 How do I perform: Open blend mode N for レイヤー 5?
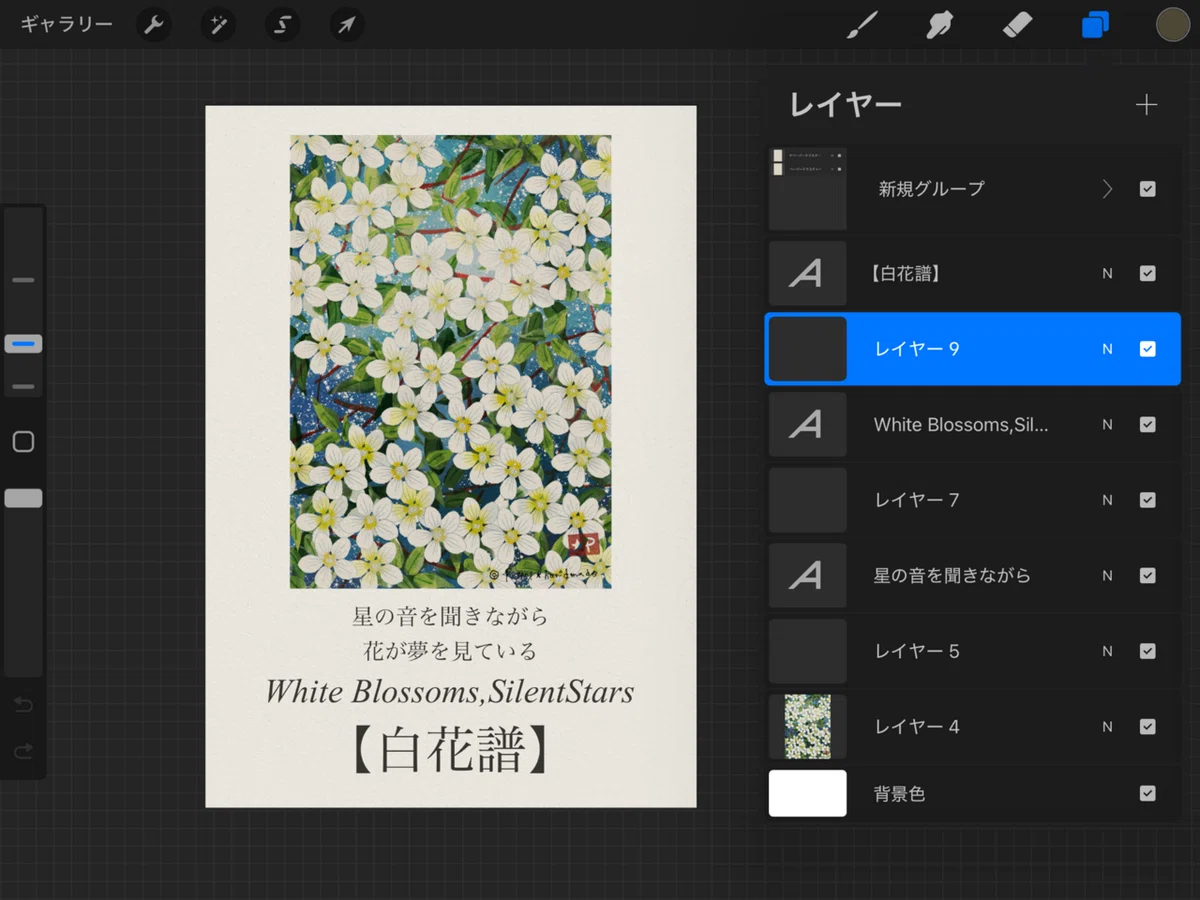(1107, 651)
